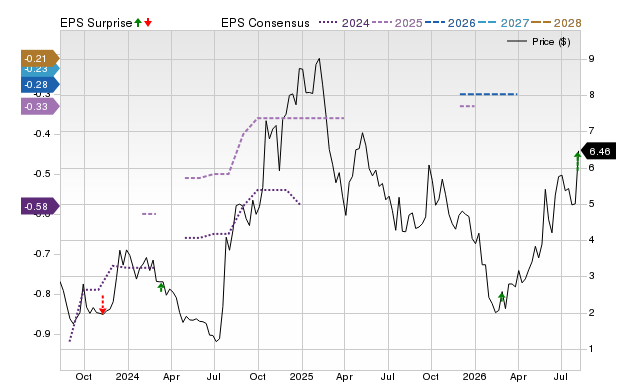Click the -0.28 blue EPS value tag
640x382 pixels.
[40, 84]
